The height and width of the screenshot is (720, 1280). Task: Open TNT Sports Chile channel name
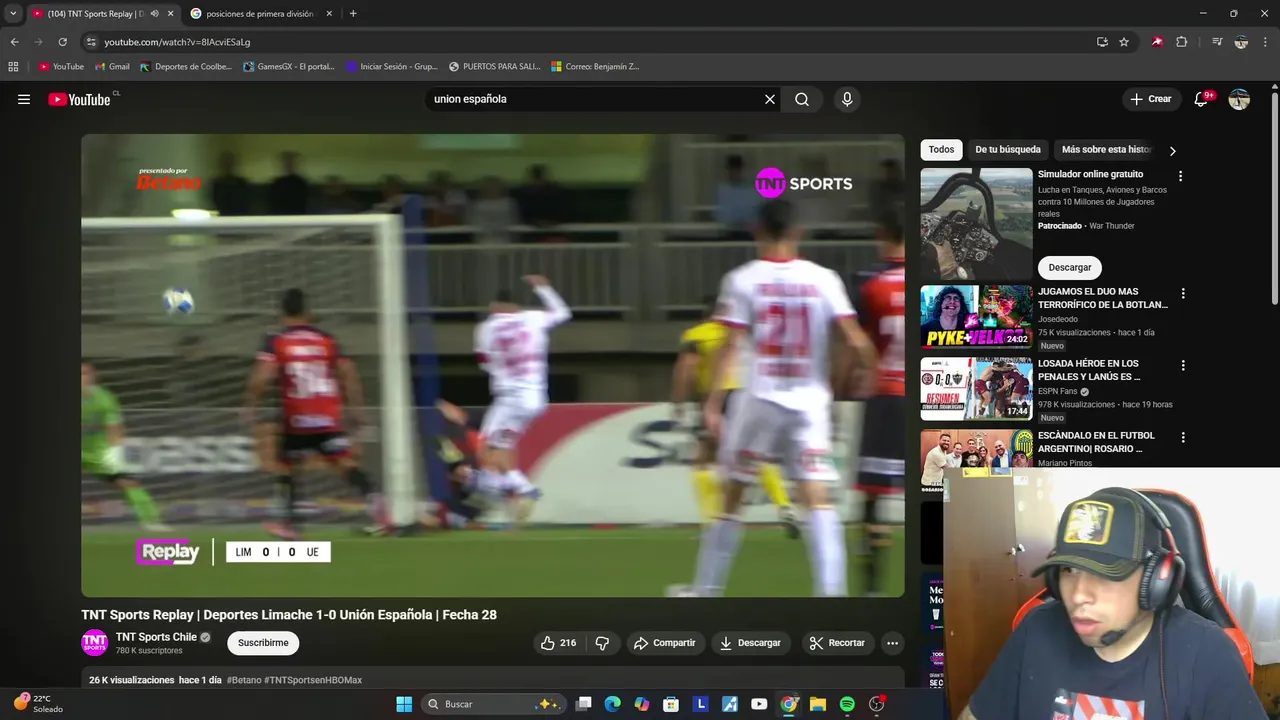pos(156,637)
